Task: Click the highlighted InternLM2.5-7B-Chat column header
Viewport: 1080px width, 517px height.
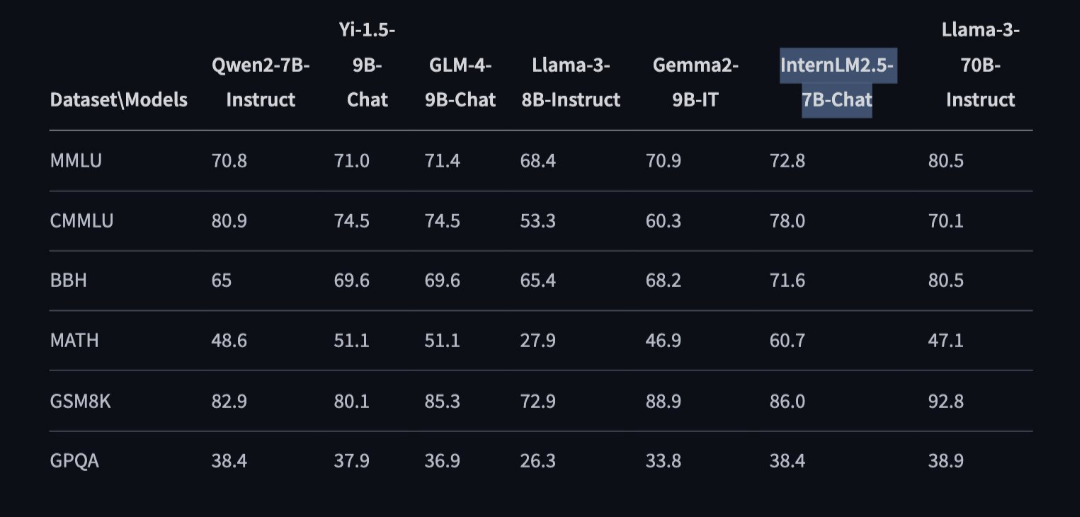Action: (x=837, y=83)
